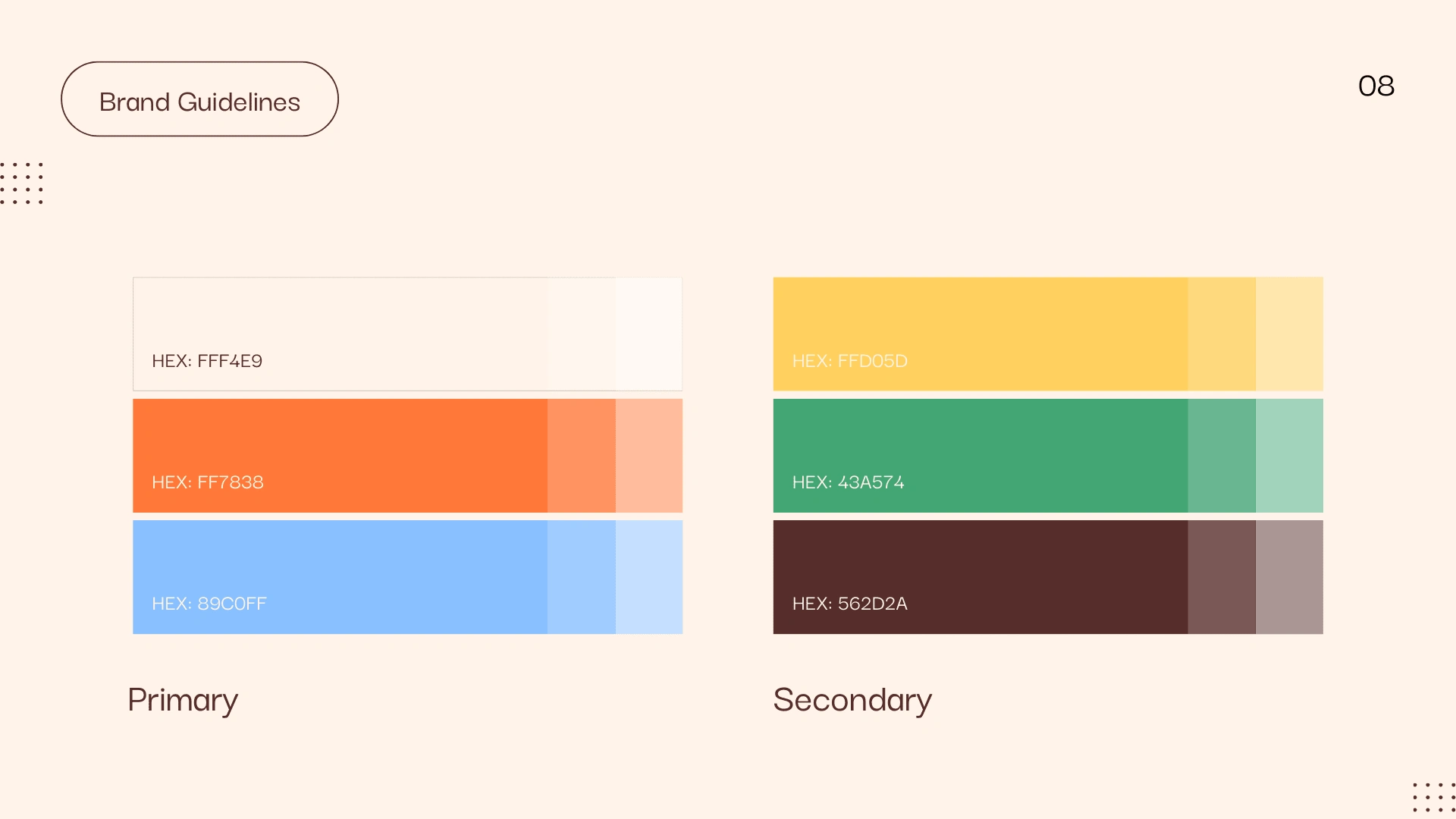Click the lightest yellow tint block
Viewport: 1456px width, 819px height.
(x=1289, y=334)
